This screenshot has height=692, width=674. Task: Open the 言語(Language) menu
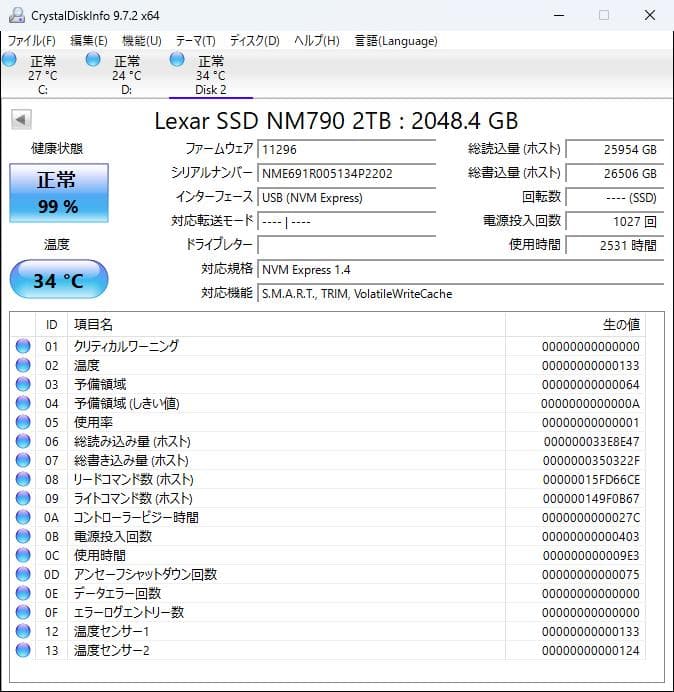tap(396, 41)
